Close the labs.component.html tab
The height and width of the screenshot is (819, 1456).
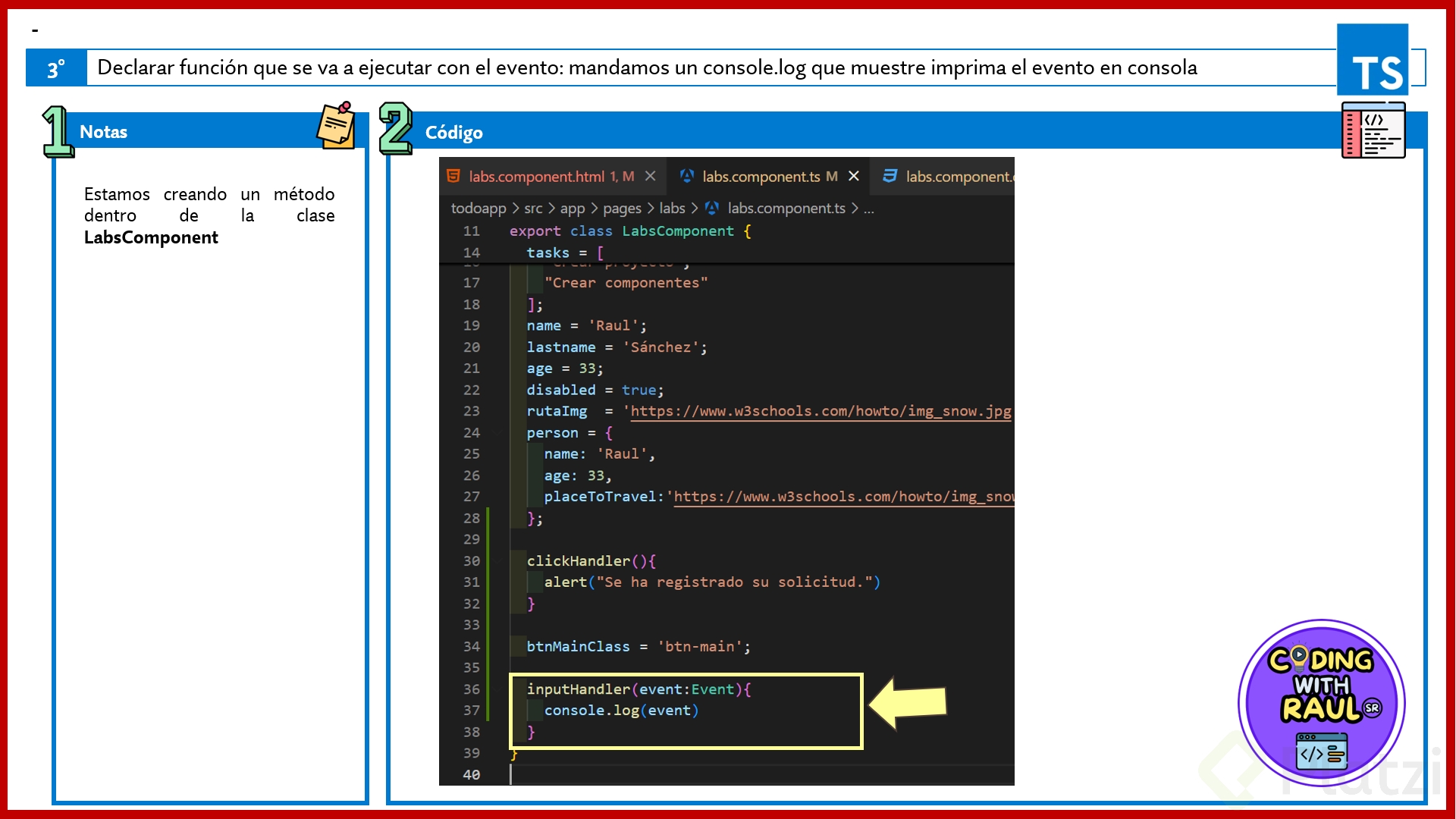[x=650, y=176]
